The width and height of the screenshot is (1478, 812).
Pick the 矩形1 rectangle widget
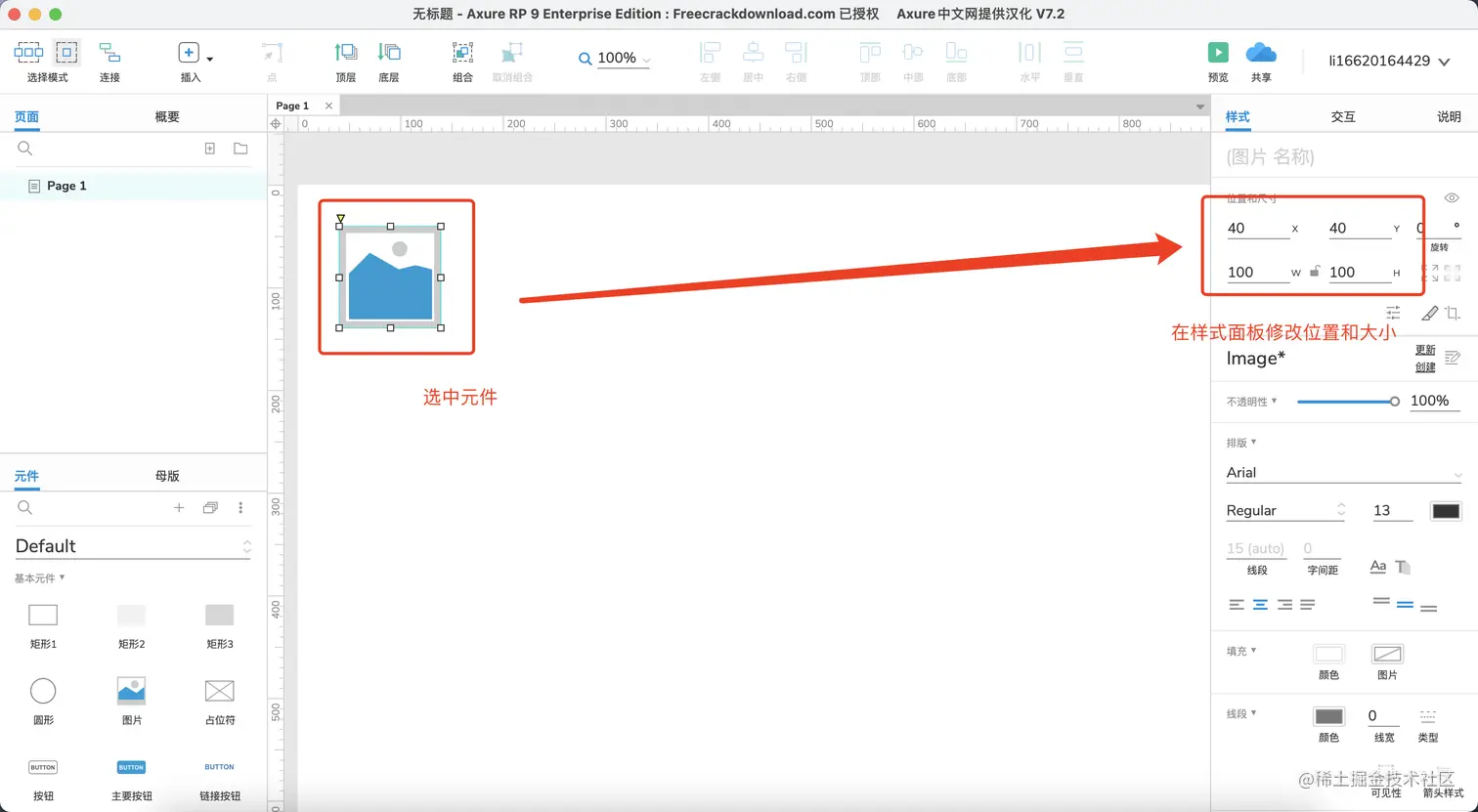coord(43,625)
